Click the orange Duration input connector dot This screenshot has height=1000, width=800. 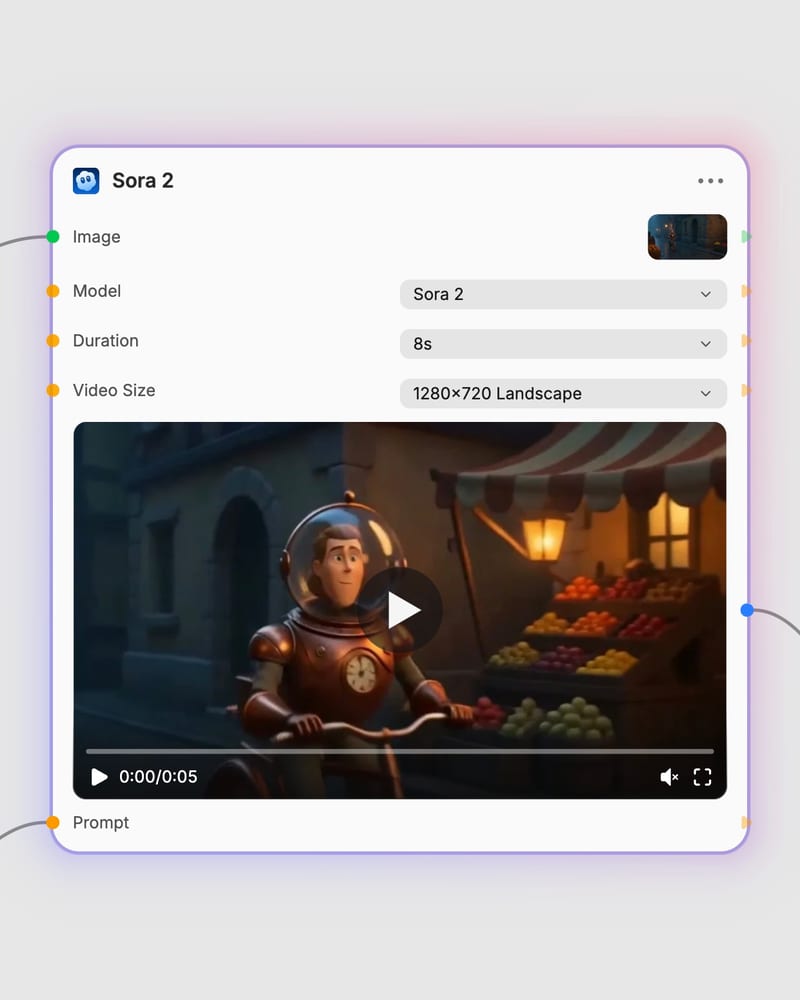53,341
